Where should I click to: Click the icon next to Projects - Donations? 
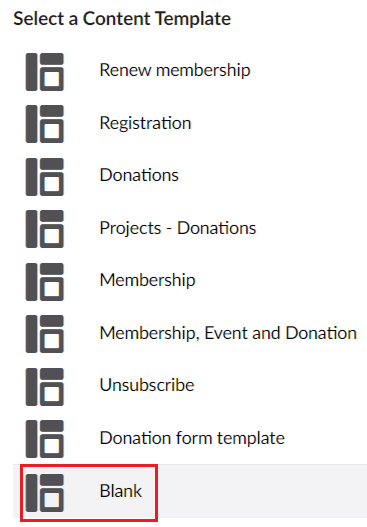45,229
